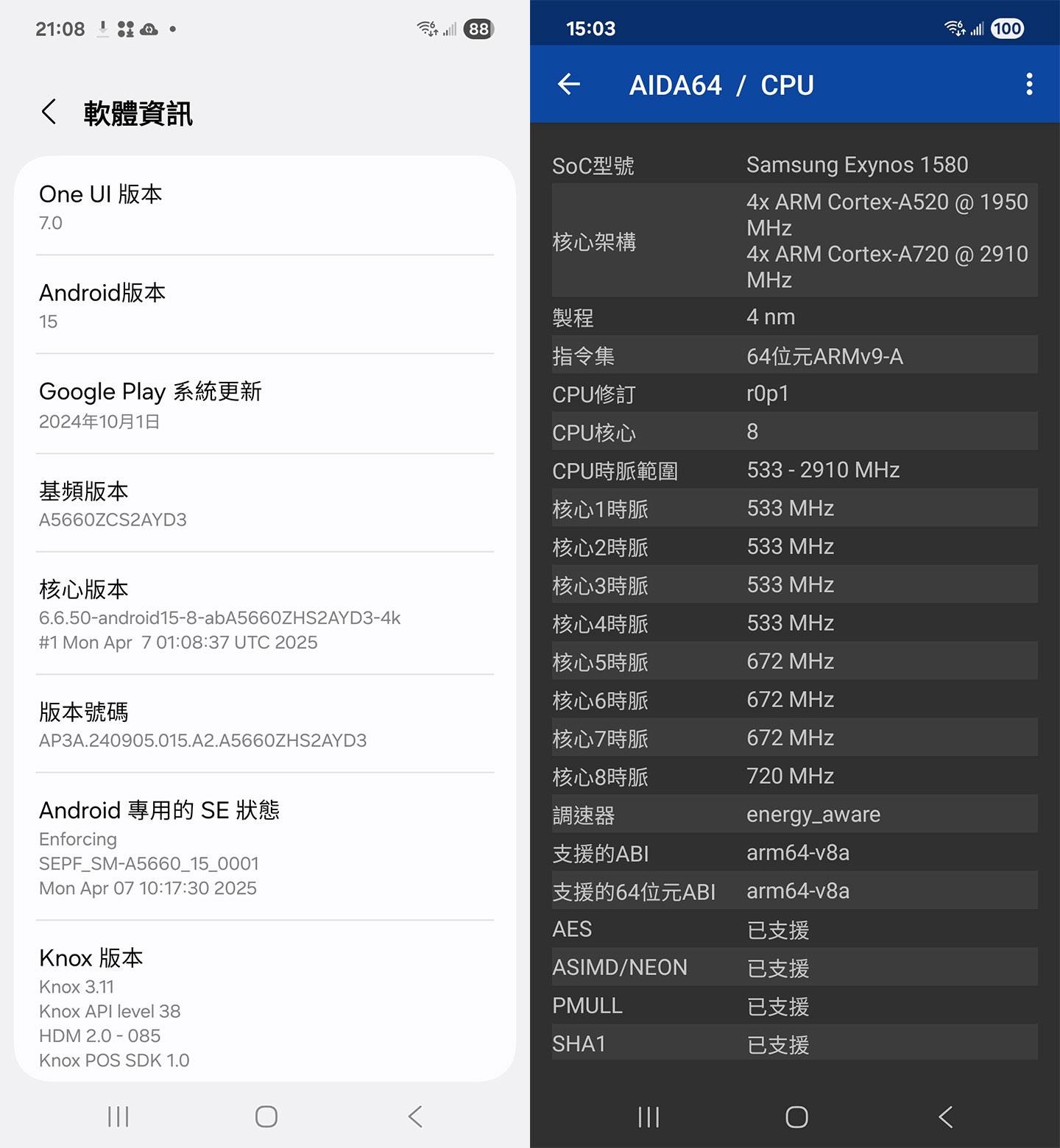Select 指令集 64位元ARMv9-A row

[x=795, y=355]
